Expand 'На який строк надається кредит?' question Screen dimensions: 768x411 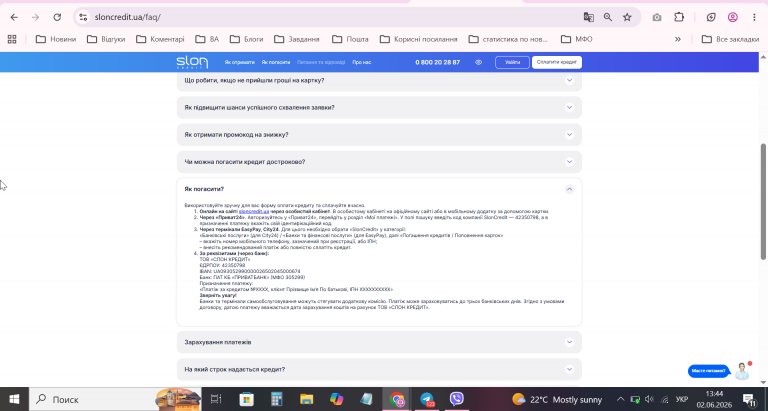tap(379, 369)
